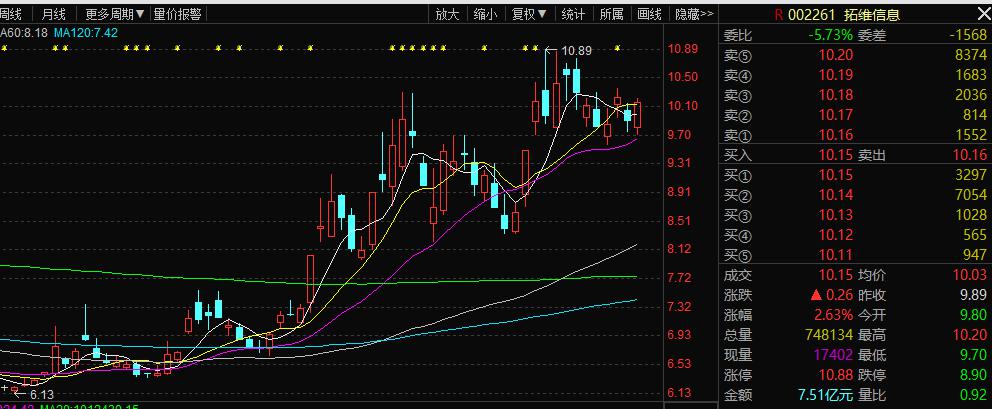Select the 买⑤ bid row at 10.11

pos(855,255)
